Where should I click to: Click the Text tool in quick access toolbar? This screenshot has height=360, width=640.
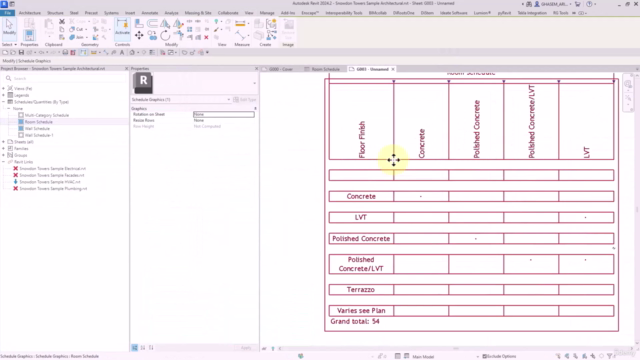122,52
